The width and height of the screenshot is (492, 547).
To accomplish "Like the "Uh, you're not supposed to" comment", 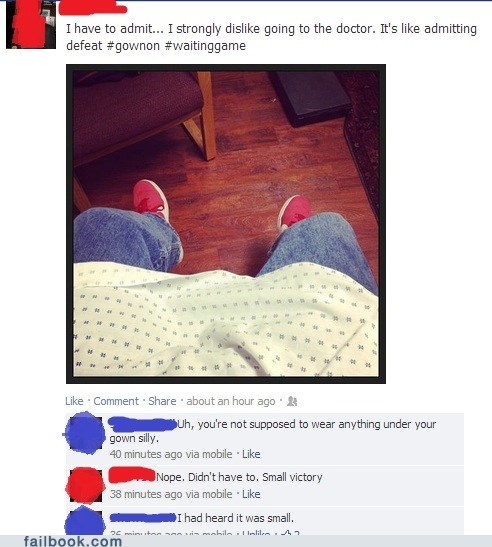I will (x=251, y=454).
